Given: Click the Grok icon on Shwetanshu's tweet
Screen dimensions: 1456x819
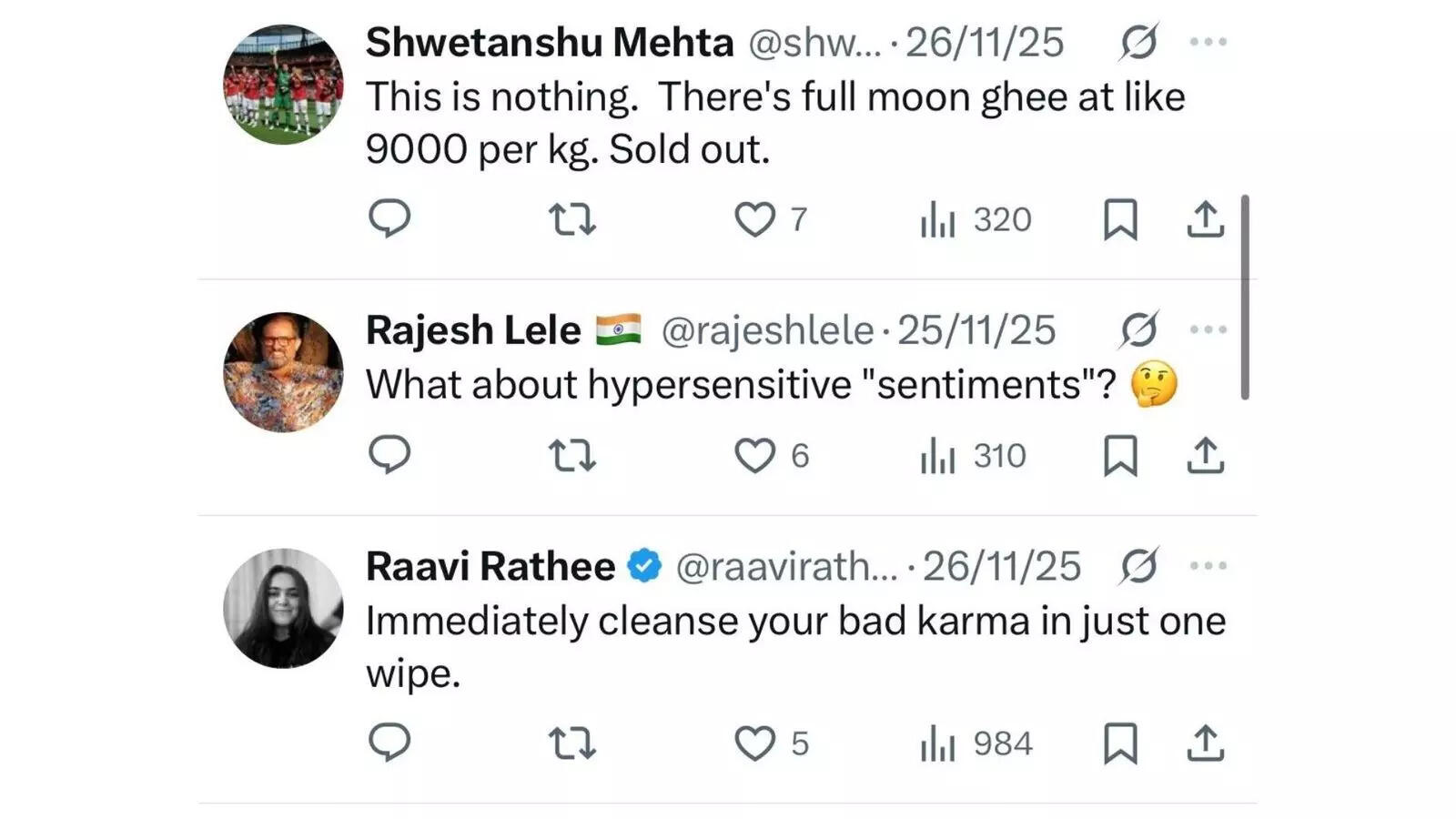Looking at the screenshot, I should pyautogui.click(x=1138, y=42).
